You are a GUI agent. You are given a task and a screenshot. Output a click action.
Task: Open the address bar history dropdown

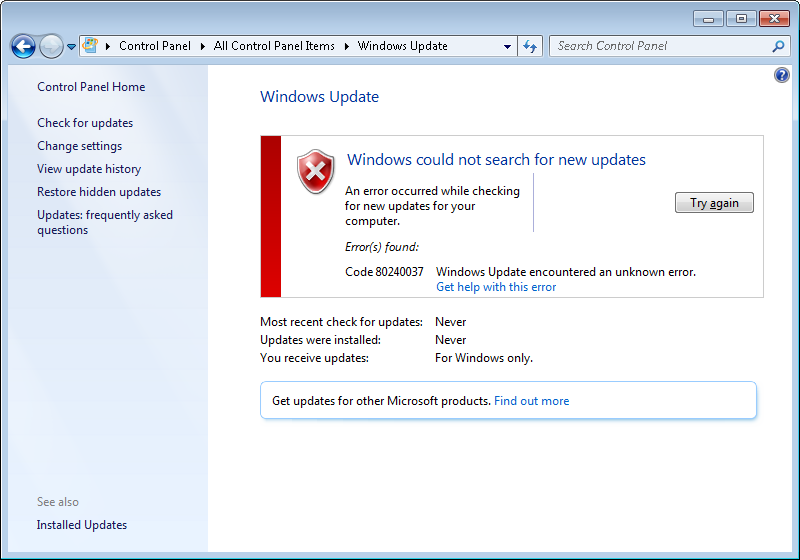(507, 46)
